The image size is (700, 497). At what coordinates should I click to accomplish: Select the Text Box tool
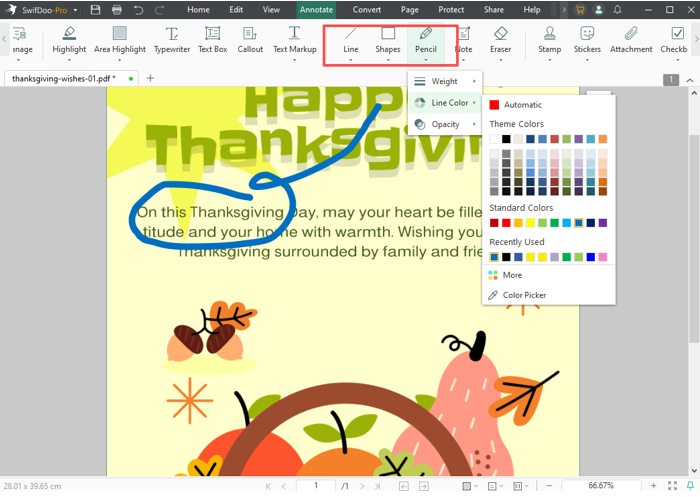pyautogui.click(x=212, y=40)
